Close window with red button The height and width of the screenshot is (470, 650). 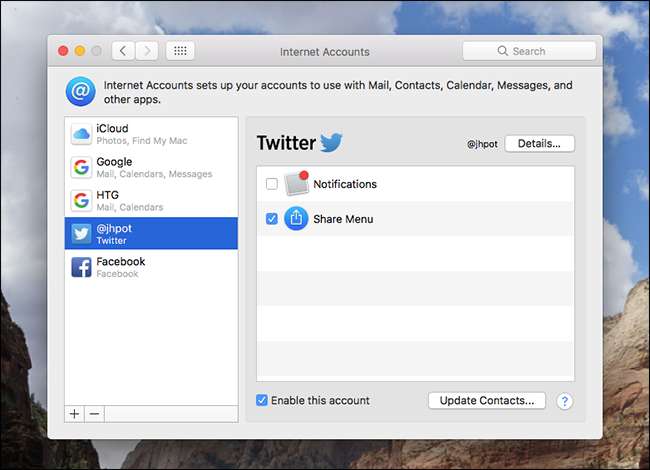point(63,51)
